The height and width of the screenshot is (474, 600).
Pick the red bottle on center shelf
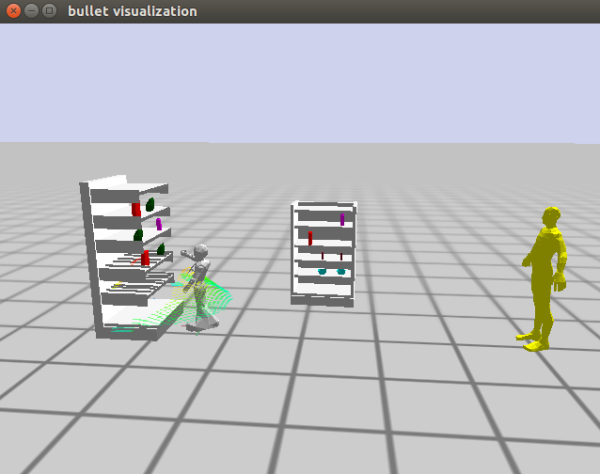pos(310,238)
